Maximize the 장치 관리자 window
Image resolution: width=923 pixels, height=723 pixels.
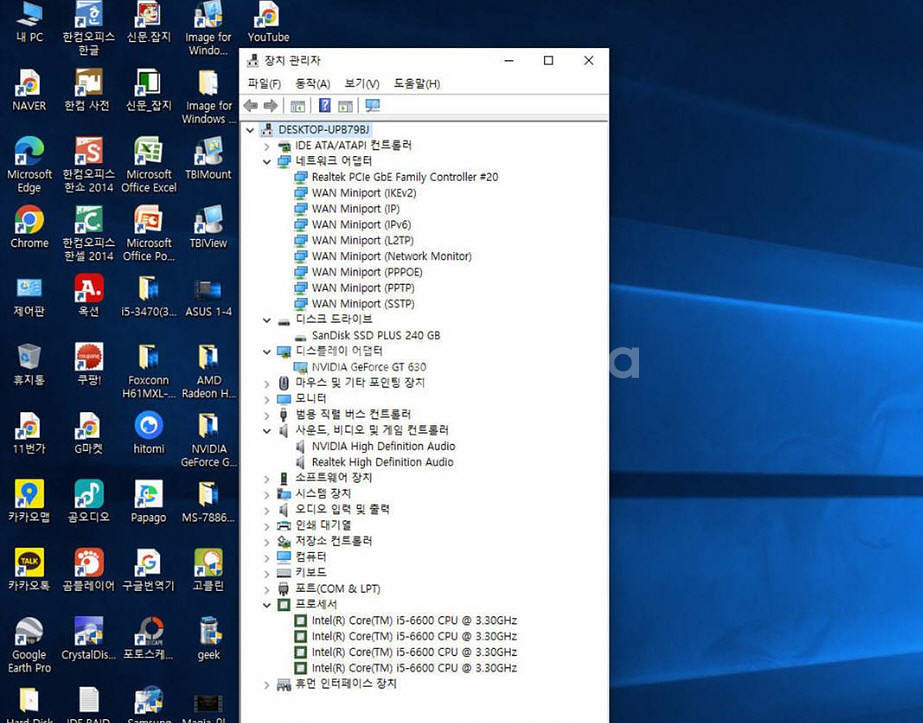548,60
